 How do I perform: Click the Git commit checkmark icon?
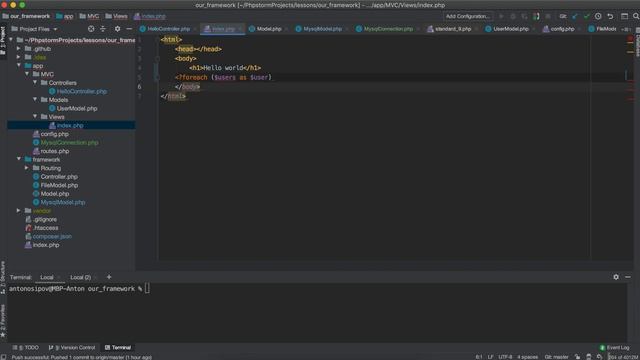(587, 16)
